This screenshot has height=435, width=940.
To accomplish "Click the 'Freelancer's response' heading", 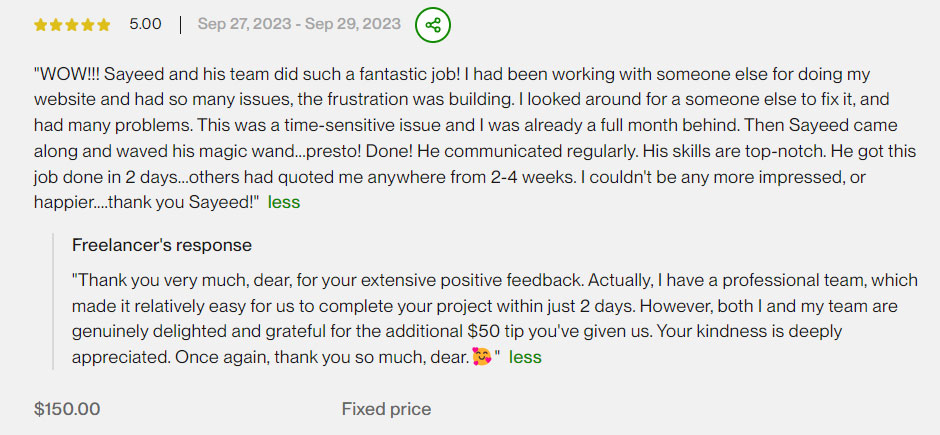I will pos(162,245).
